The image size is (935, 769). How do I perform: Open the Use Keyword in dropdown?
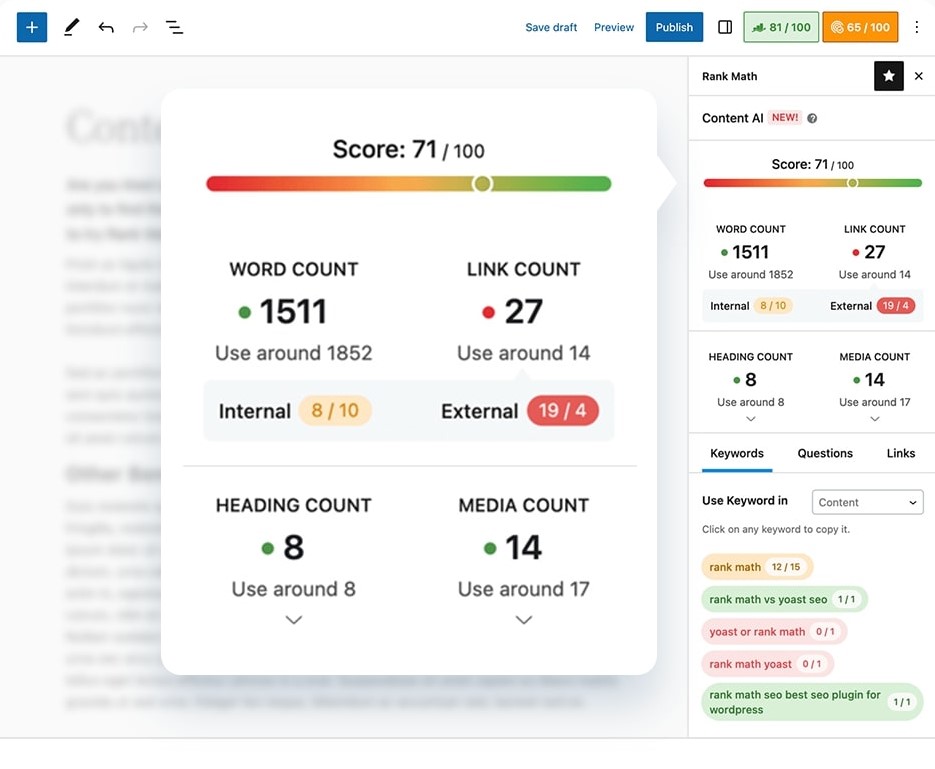click(867, 502)
